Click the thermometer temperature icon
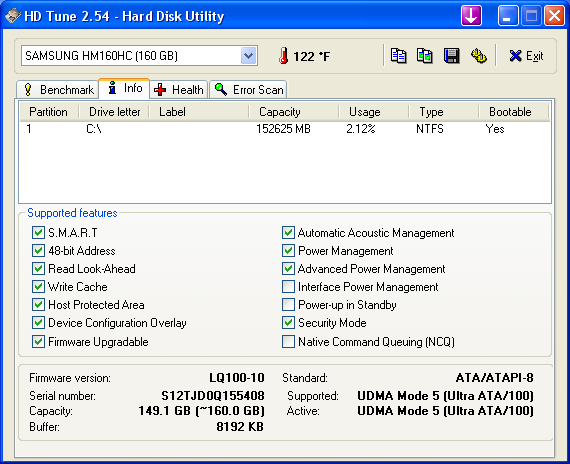Viewport: 570px width, 464px height. tap(284, 56)
